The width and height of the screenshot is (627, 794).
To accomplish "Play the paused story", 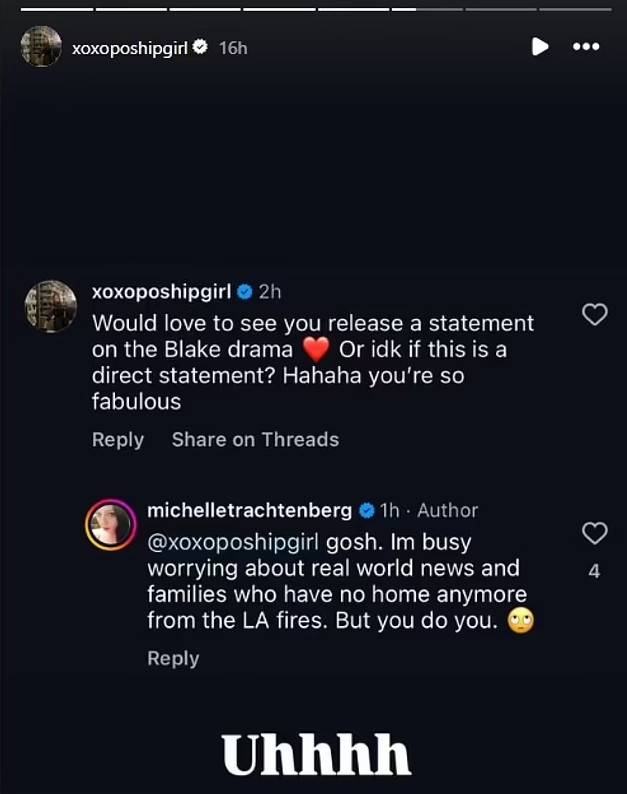I will [539, 46].
